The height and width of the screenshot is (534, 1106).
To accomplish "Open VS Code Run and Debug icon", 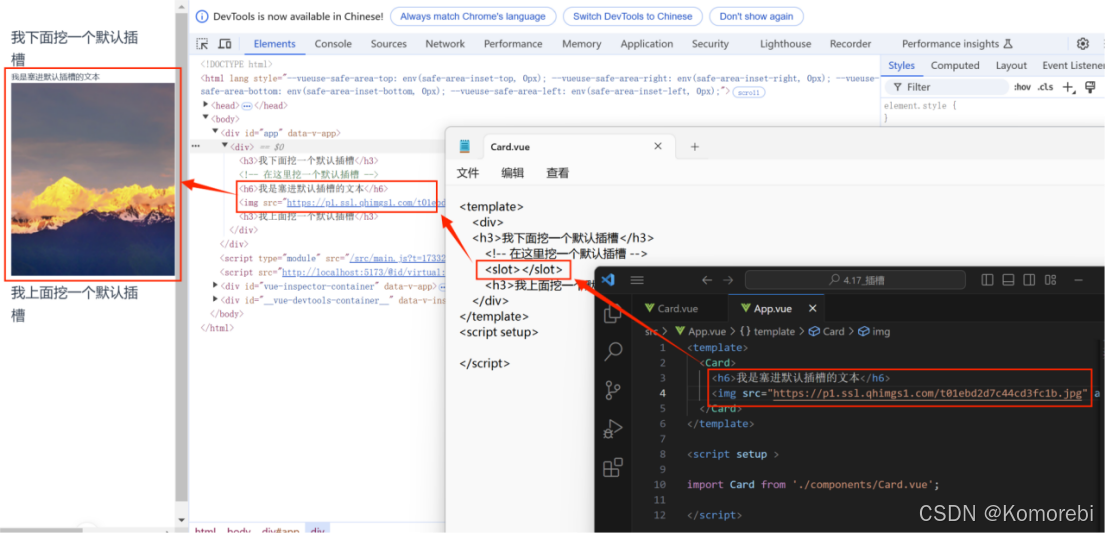I will click(613, 428).
